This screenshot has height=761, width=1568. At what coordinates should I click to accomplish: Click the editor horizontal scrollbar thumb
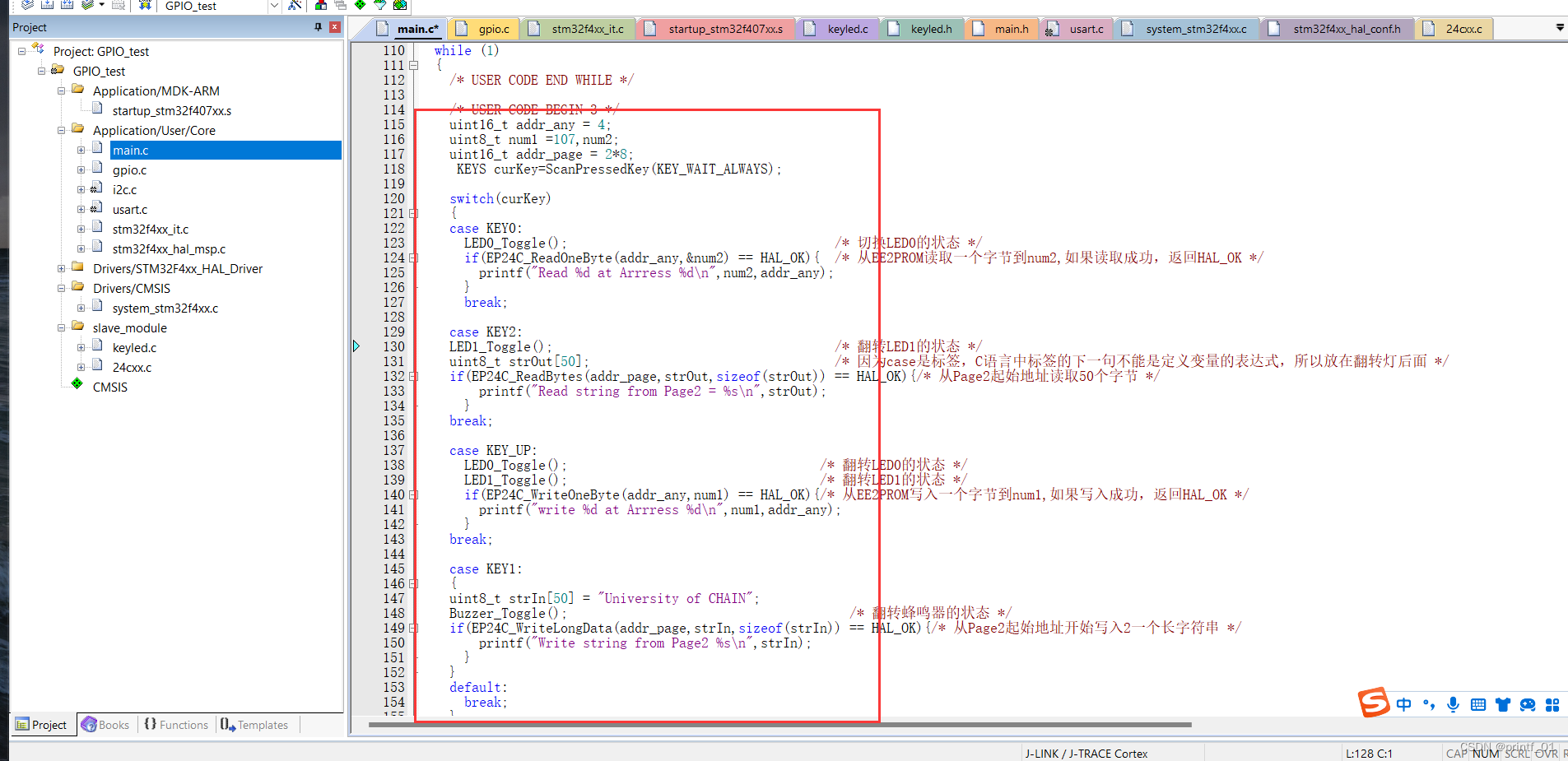coord(779,725)
